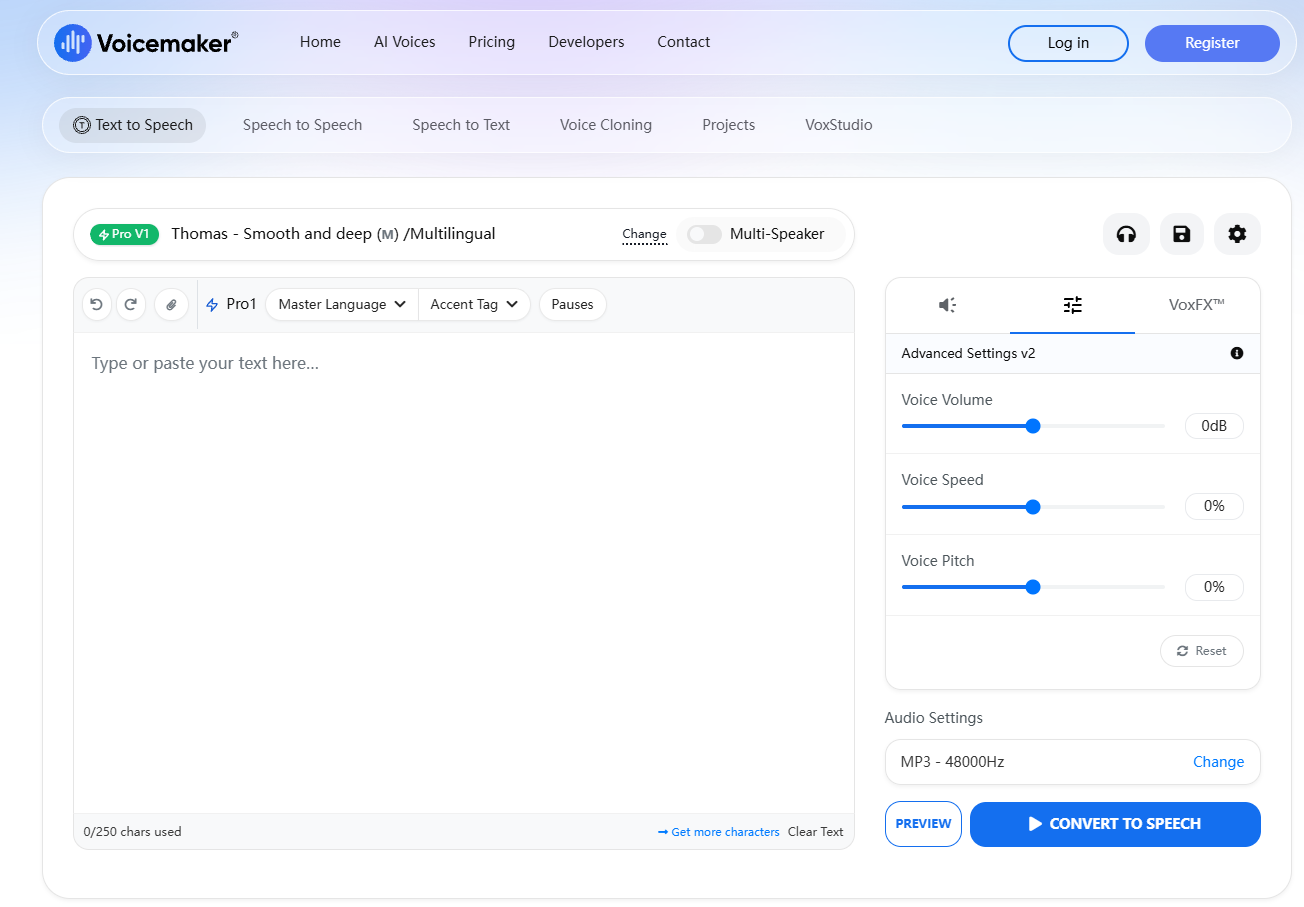Click the Voice Speed slider handle
The height and width of the screenshot is (907, 1304).
[1033, 507]
